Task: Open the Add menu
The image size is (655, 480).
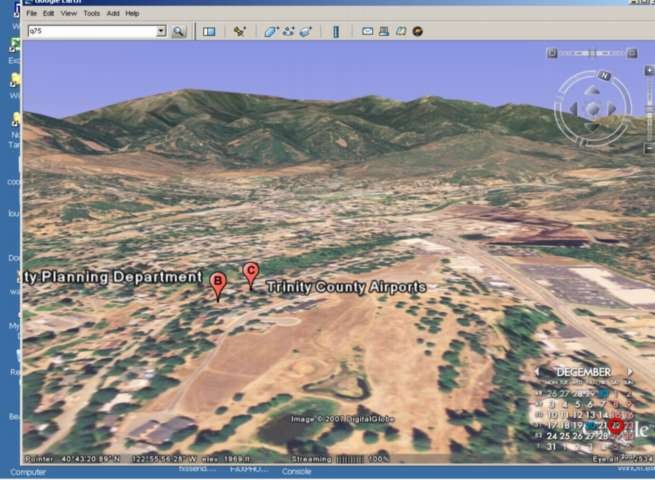Action: point(113,14)
